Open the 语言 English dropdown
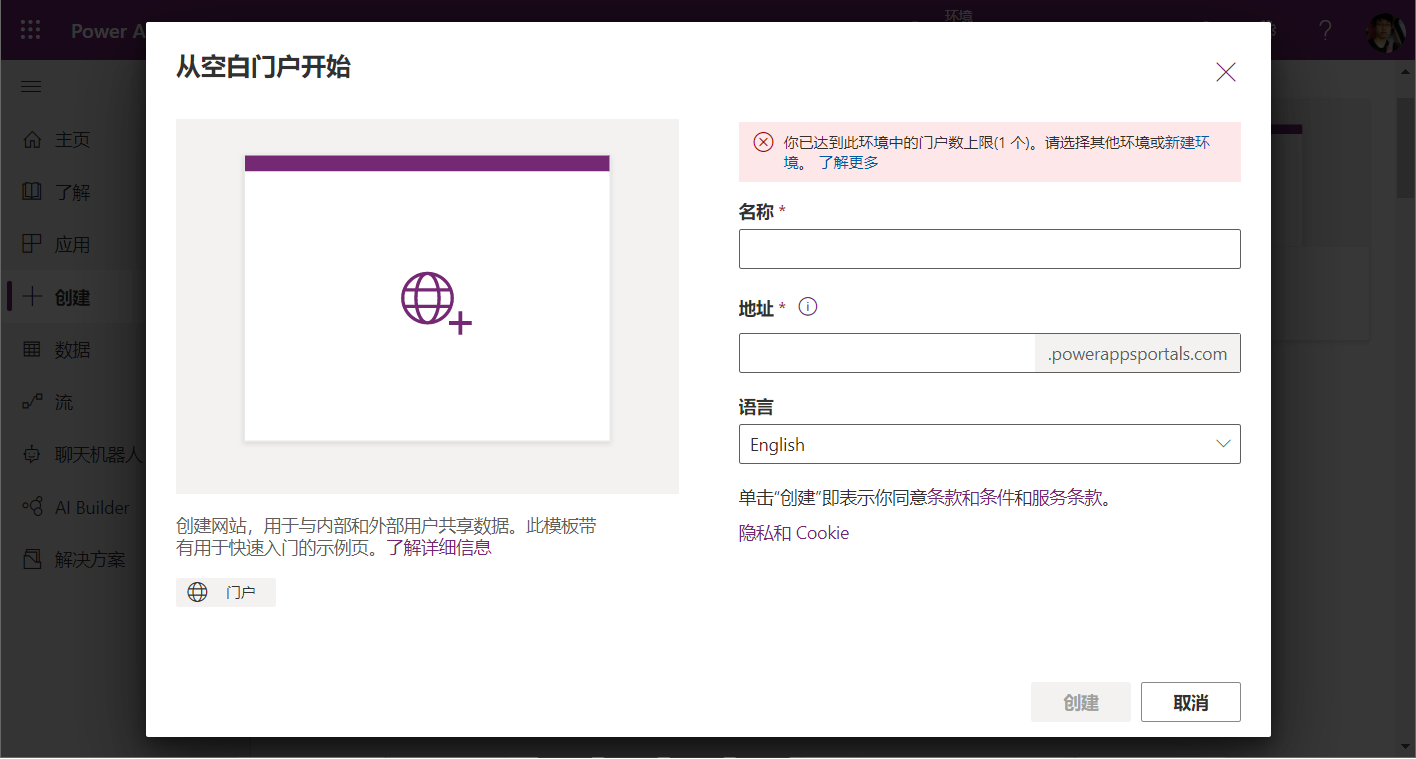This screenshot has width=1416, height=759. tap(990, 444)
